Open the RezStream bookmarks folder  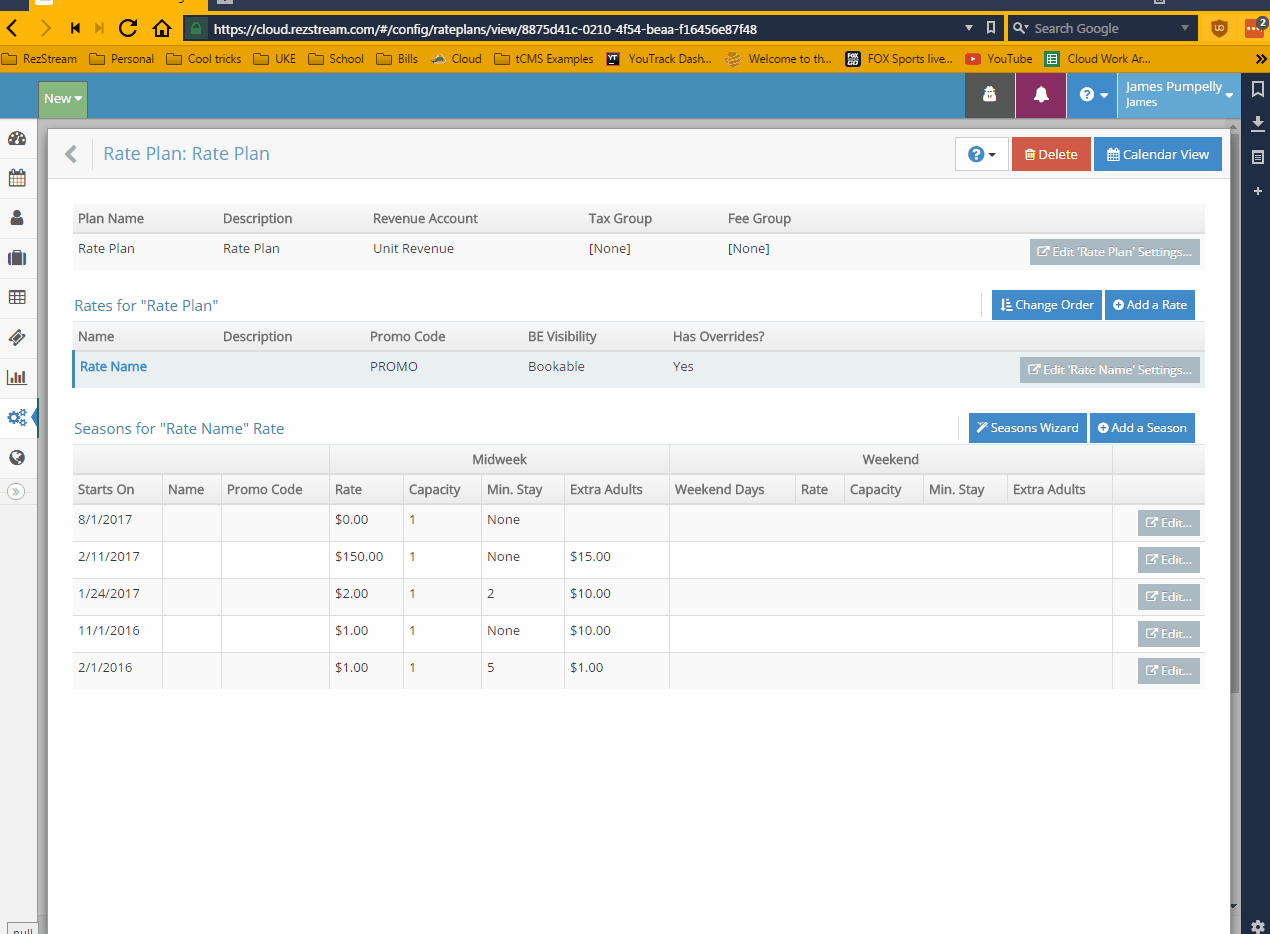(x=40, y=59)
